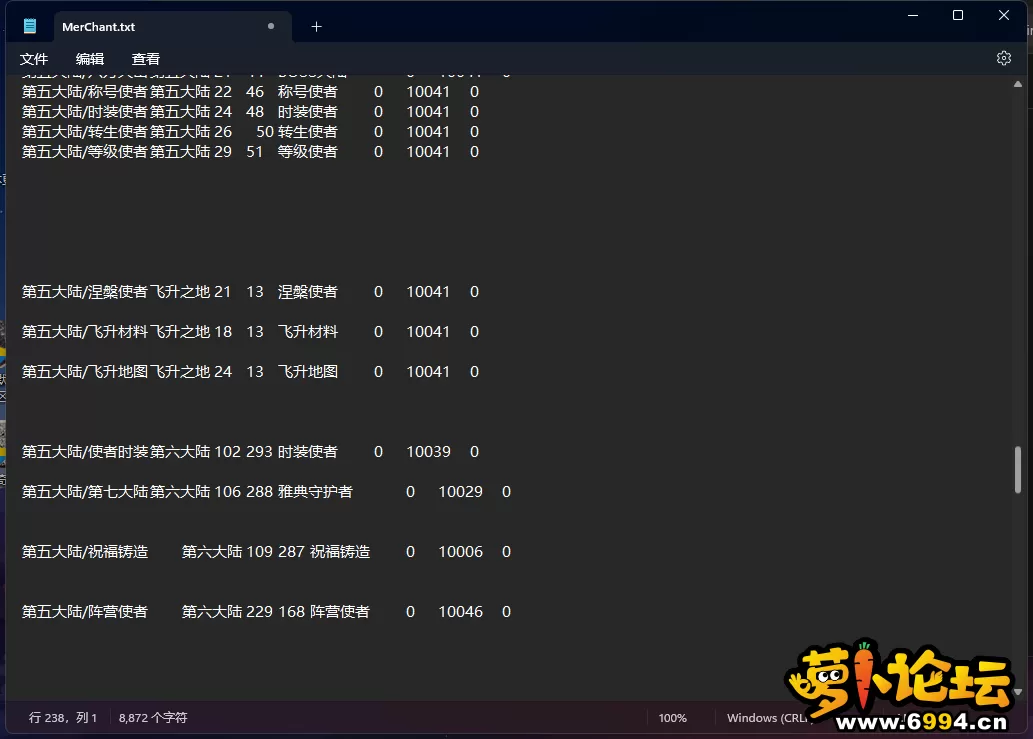Click the value 10046 in 阵营使者 row
Image resolution: width=1033 pixels, height=739 pixels.
[461, 612]
